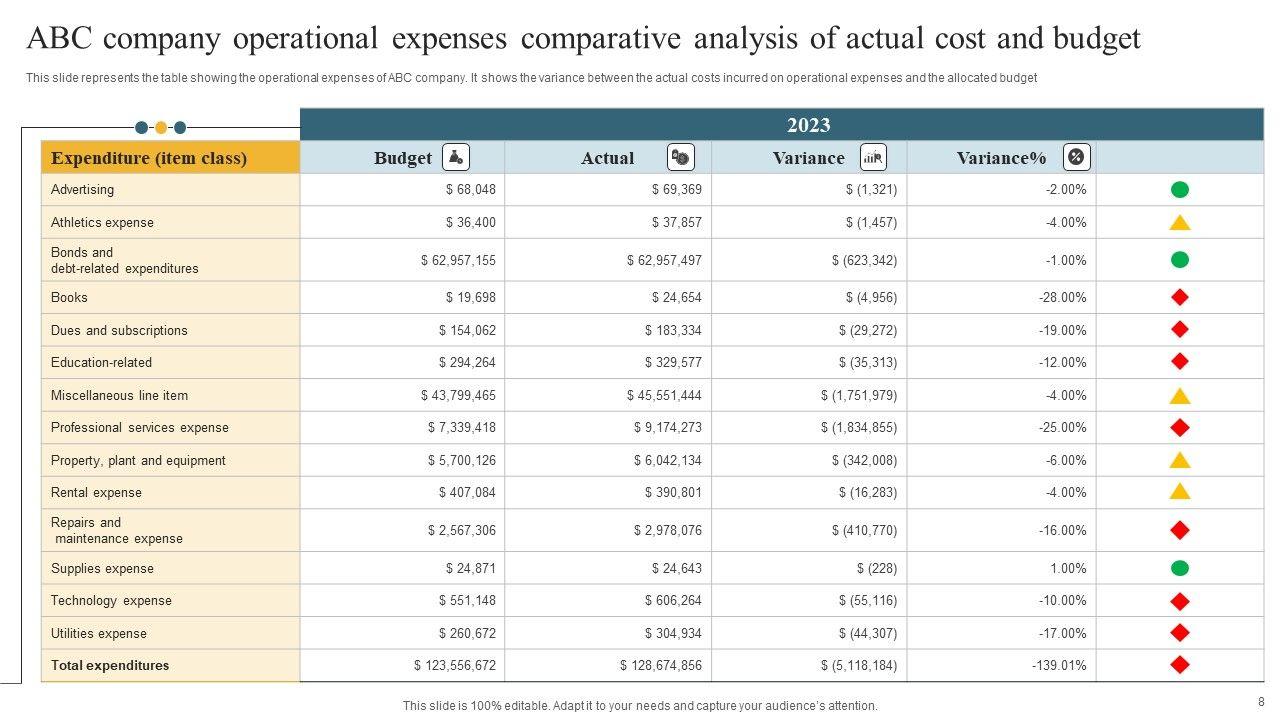The image size is (1280, 720).
Task: Click the green circle in Advertising row
Action: tap(1180, 190)
